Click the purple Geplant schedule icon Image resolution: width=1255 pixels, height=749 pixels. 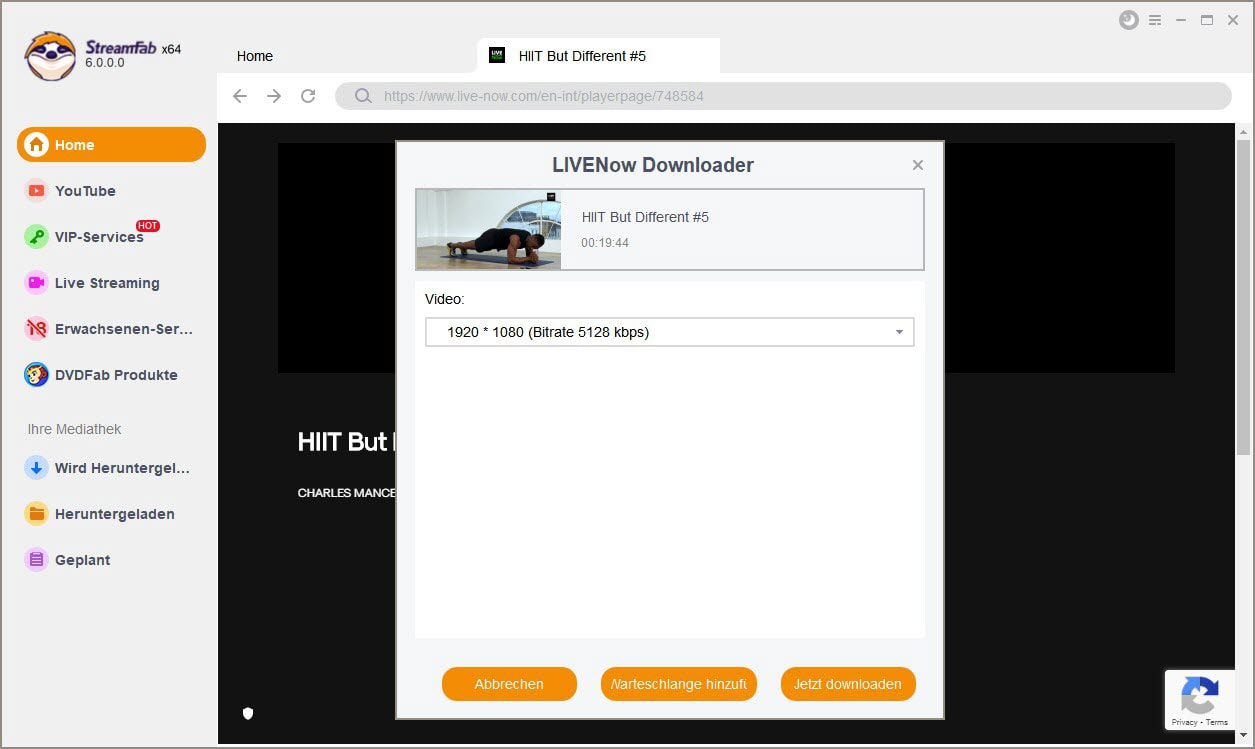pos(37,560)
